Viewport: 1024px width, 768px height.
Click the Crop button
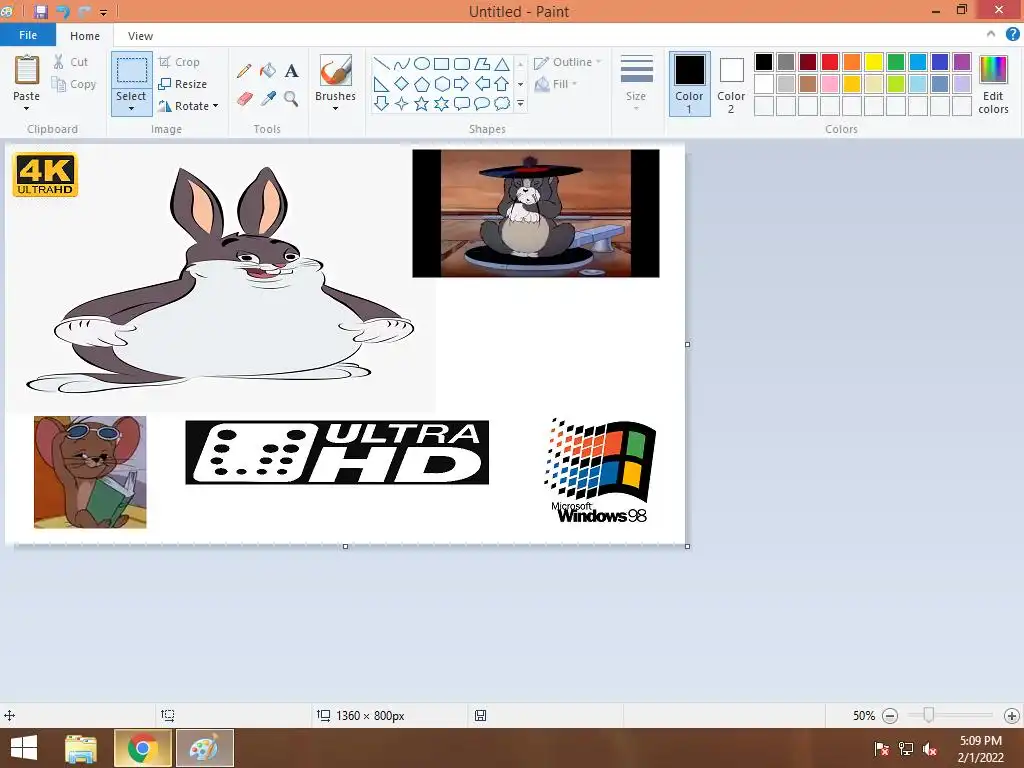[179, 62]
